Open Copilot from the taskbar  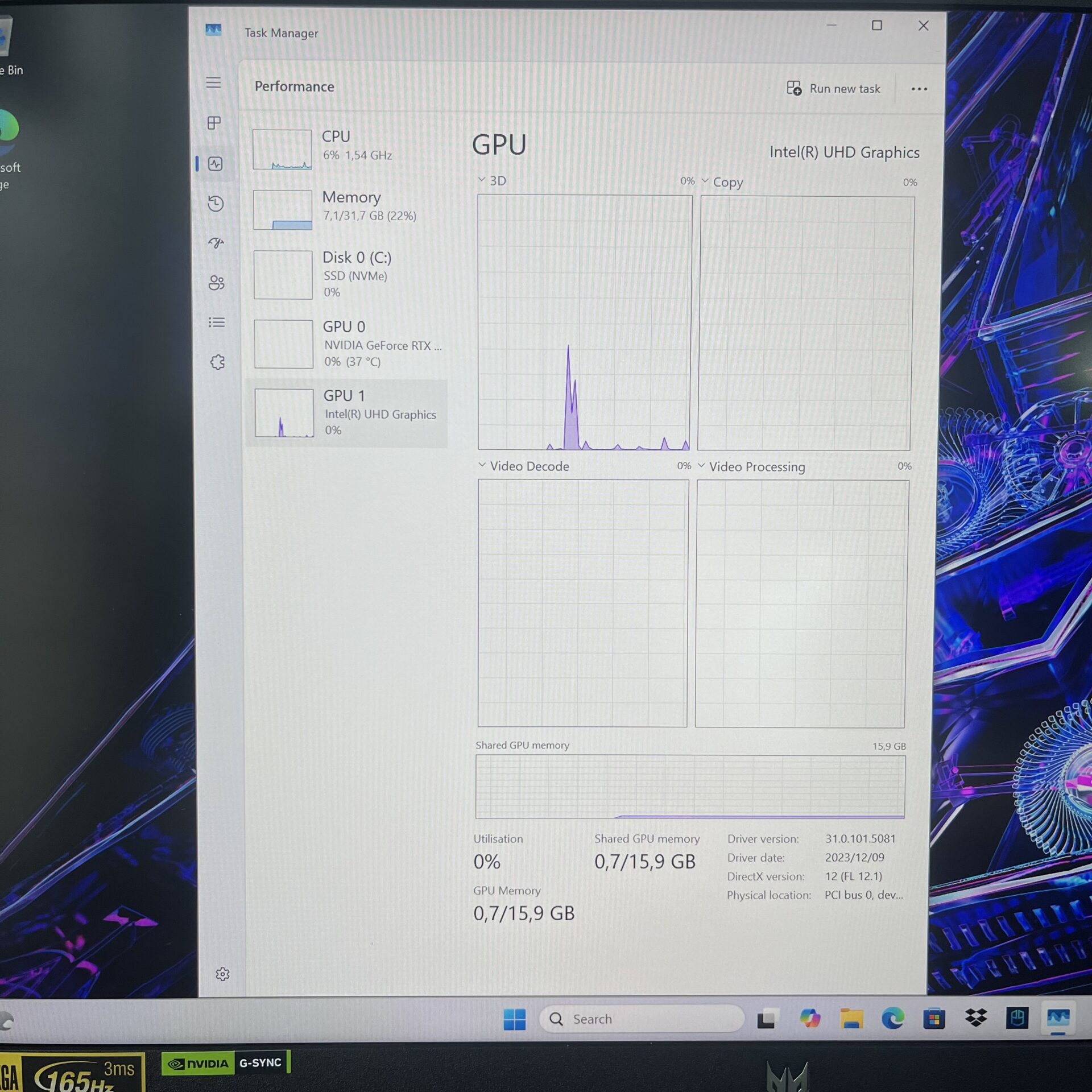[810, 1018]
